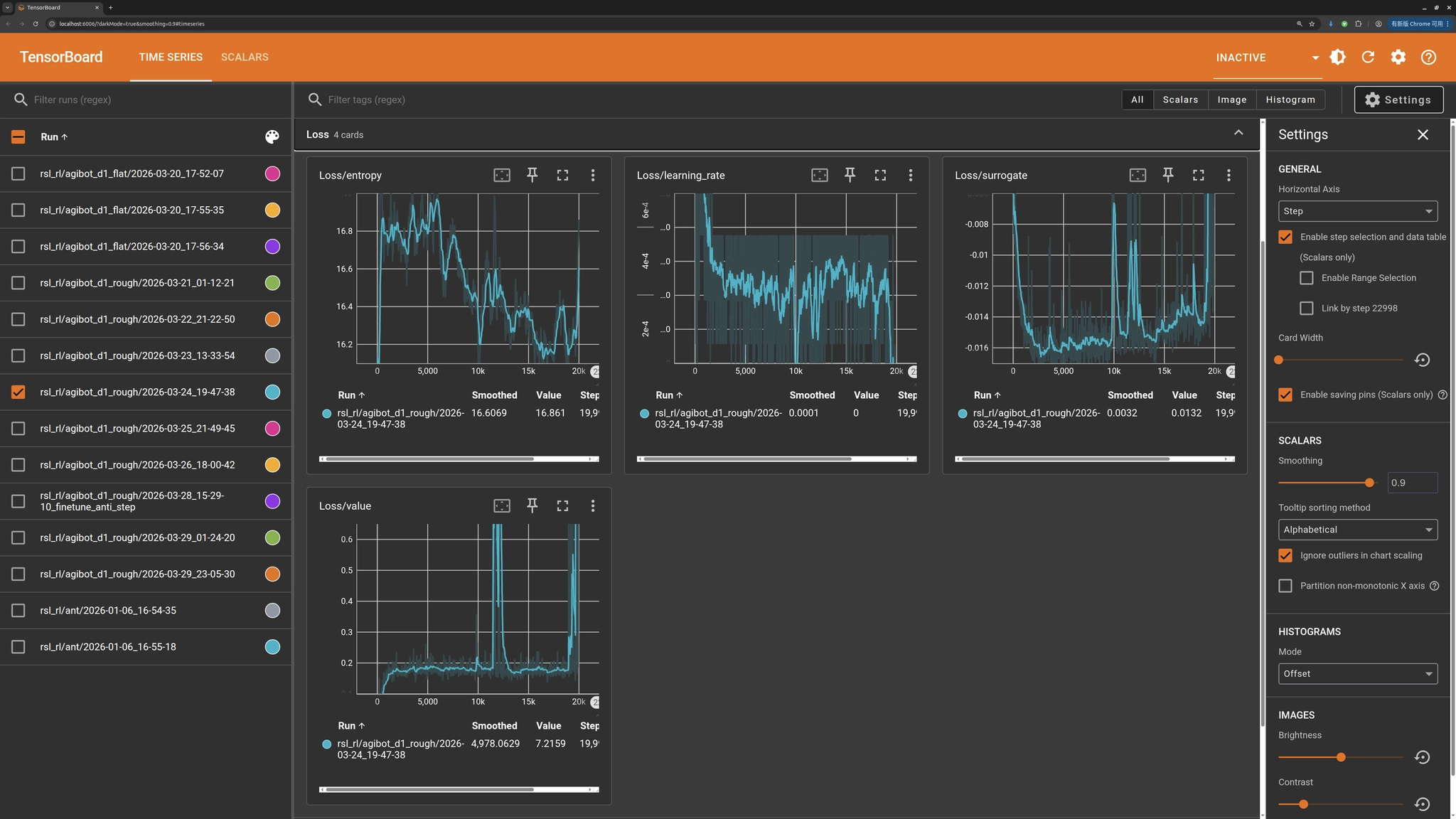1456x819 pixels.
Task: Check run agibot_d1_flat/2026-03-20_17-52-07
Action: click(18, 173)
